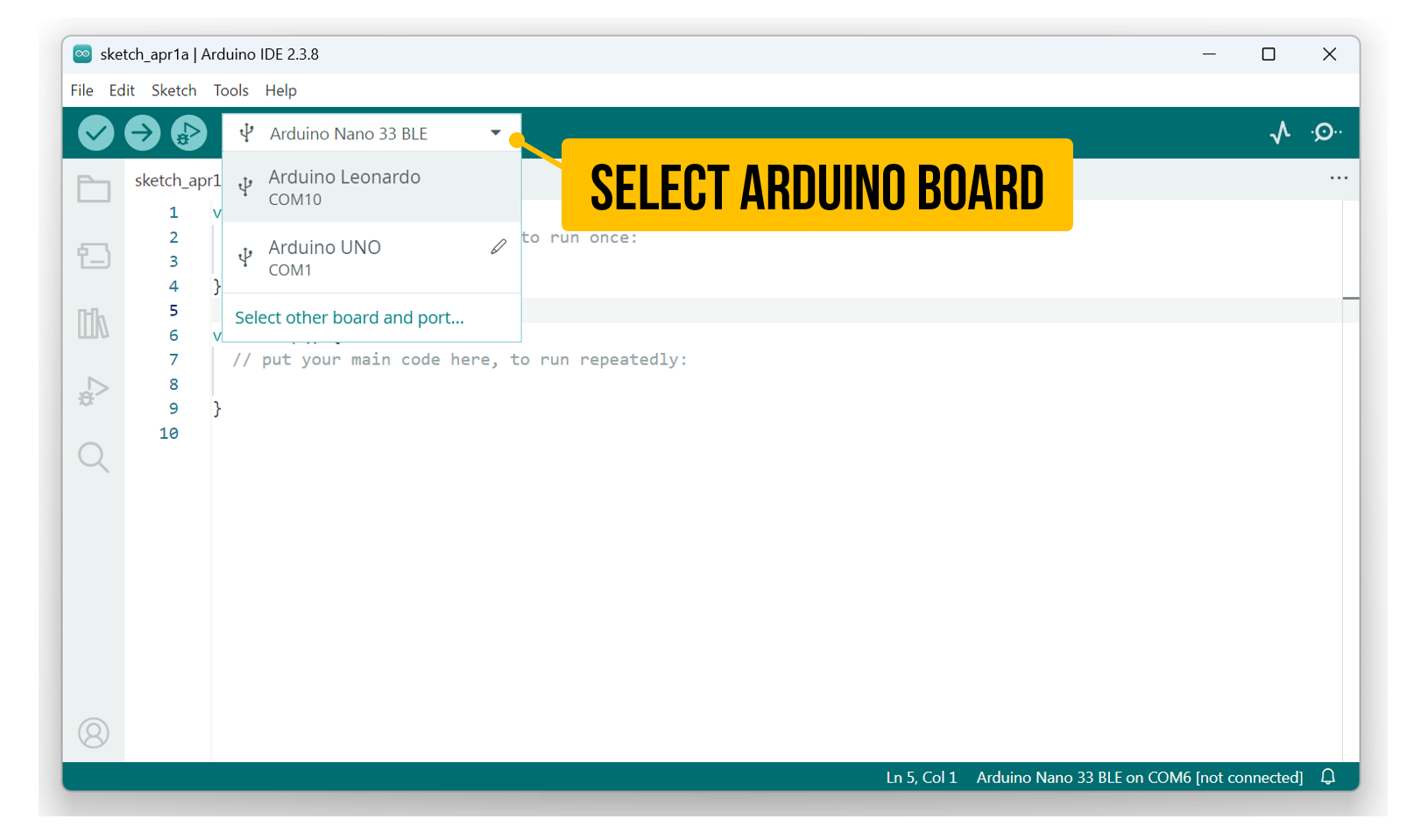
Task: Minimize the Arduino IDE window
Action: coord(1209,54)
